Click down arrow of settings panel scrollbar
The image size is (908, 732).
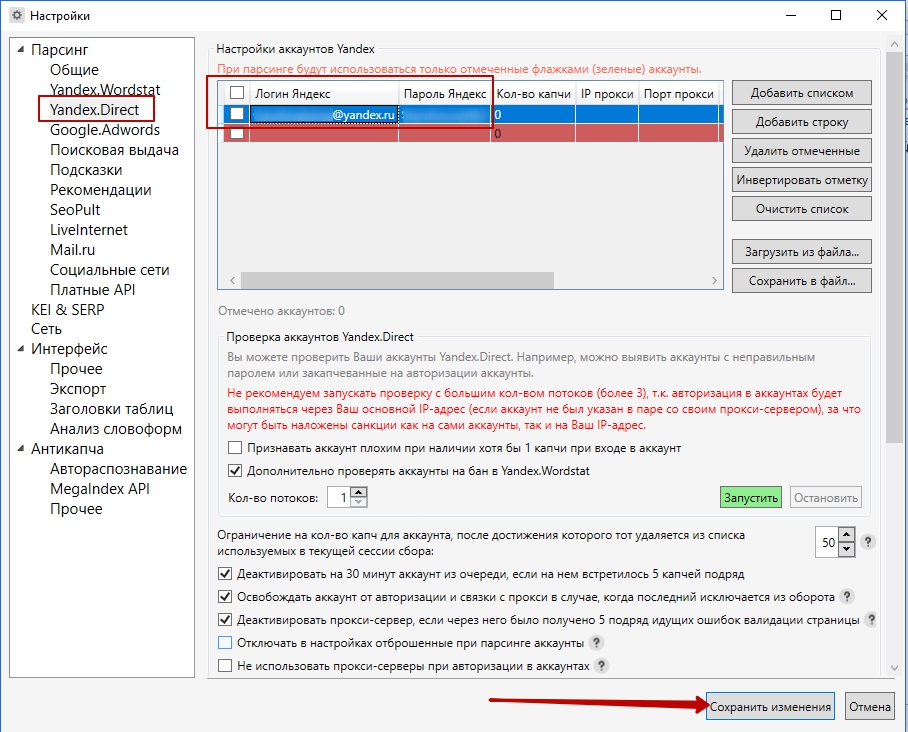click(x=894, y=667)
